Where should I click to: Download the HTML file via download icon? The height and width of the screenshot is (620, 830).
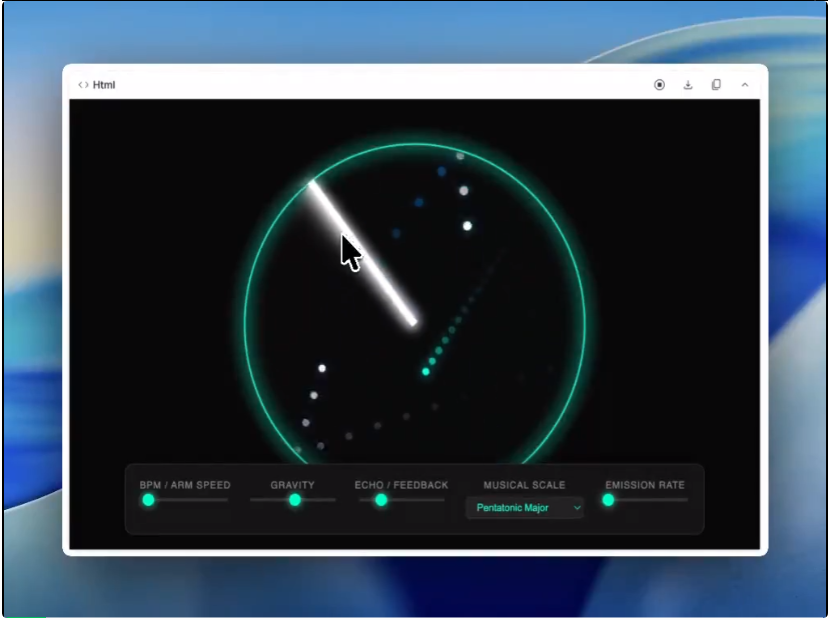coord(688,85)
